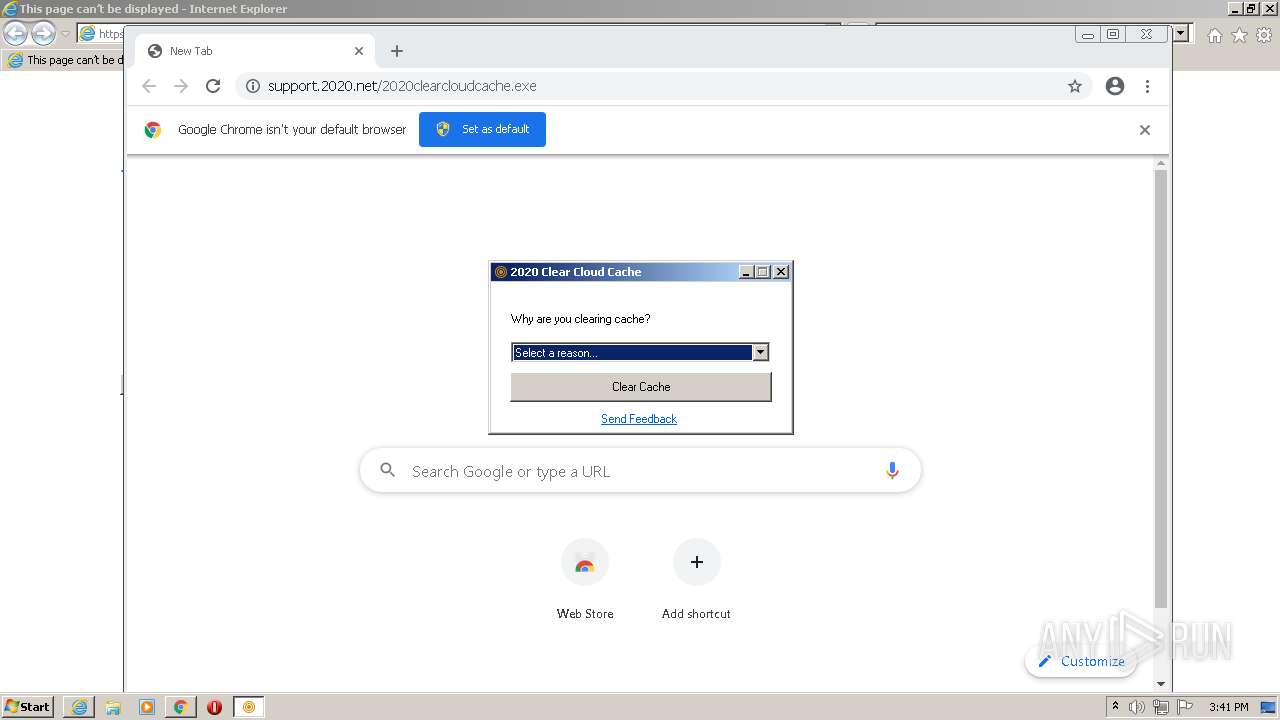Open the Chrome profile avatar menu
The width and height of the screenshot is (1280, 720).
pos(1115,86)
